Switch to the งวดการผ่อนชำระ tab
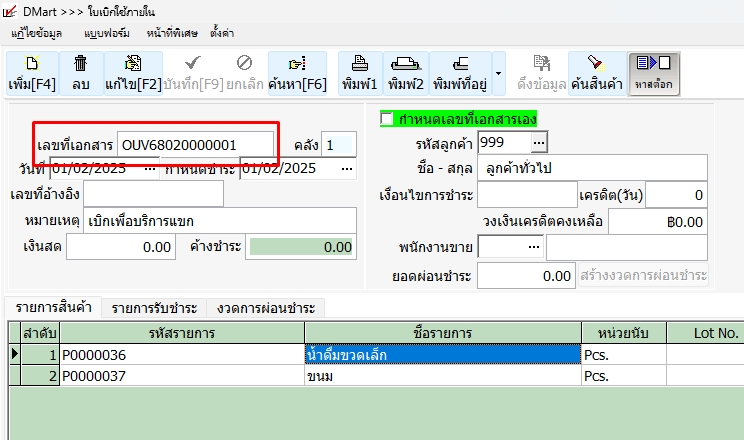The image size is (744, 440). (266, 309)
